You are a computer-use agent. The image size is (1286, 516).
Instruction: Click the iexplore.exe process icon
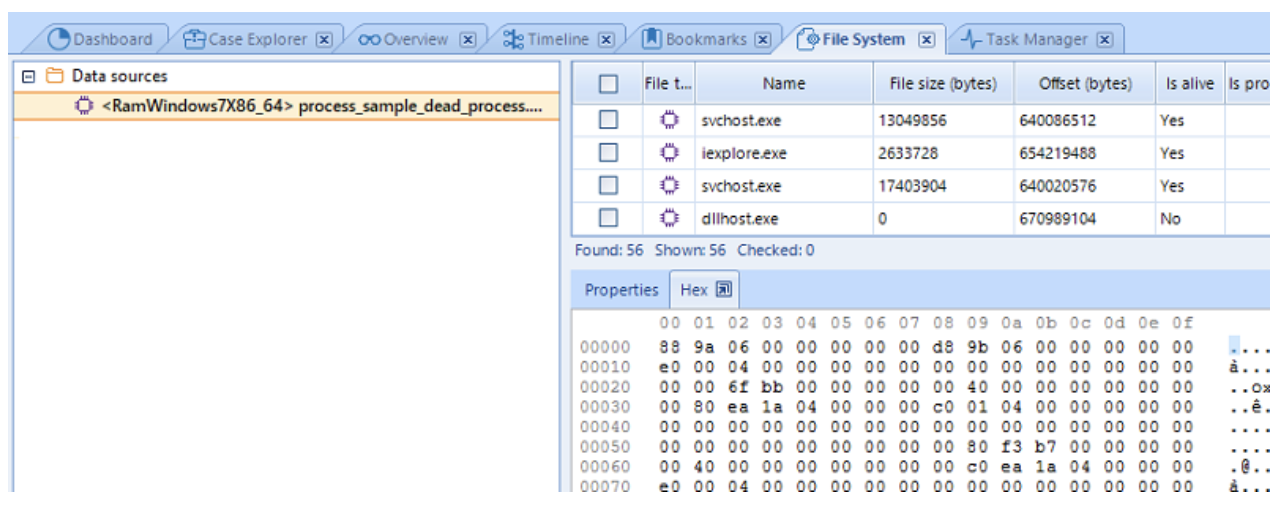pyautogui.click(x=668, y=153)
